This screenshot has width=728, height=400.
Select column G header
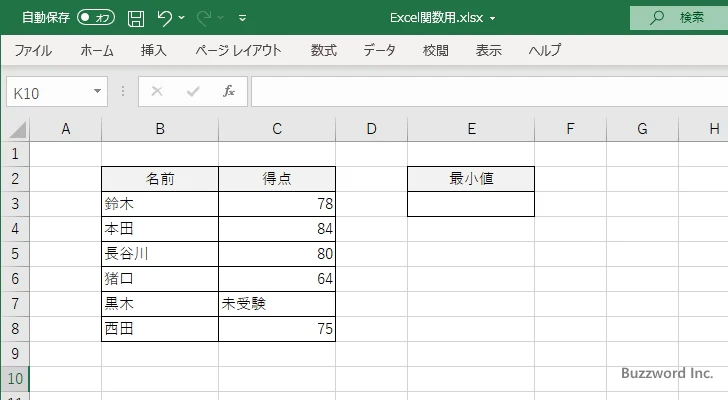[x=642, y=129]
